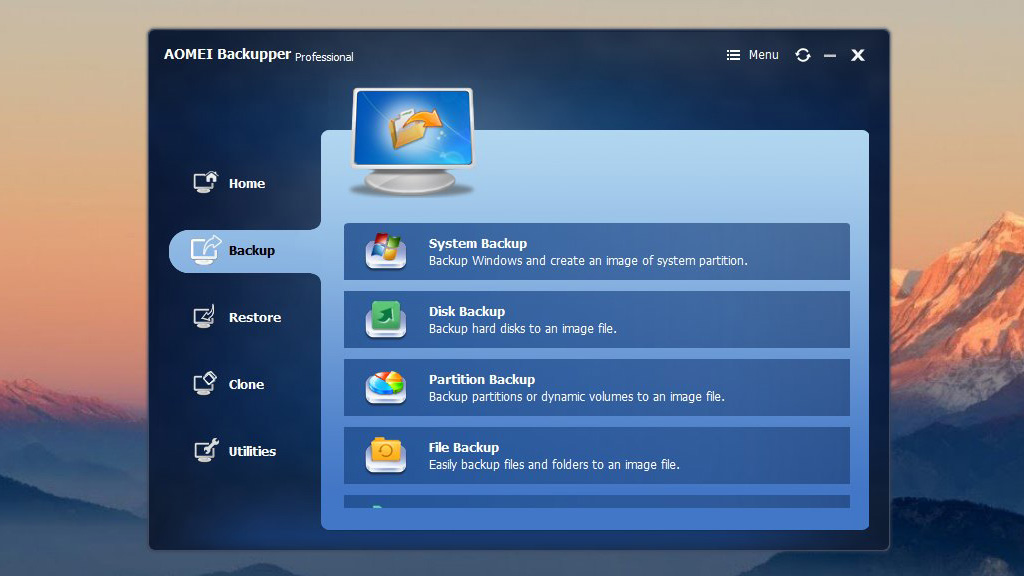Switch to the Utilities tab label
Screen dimensions: 1024x576
click(252, 451)
